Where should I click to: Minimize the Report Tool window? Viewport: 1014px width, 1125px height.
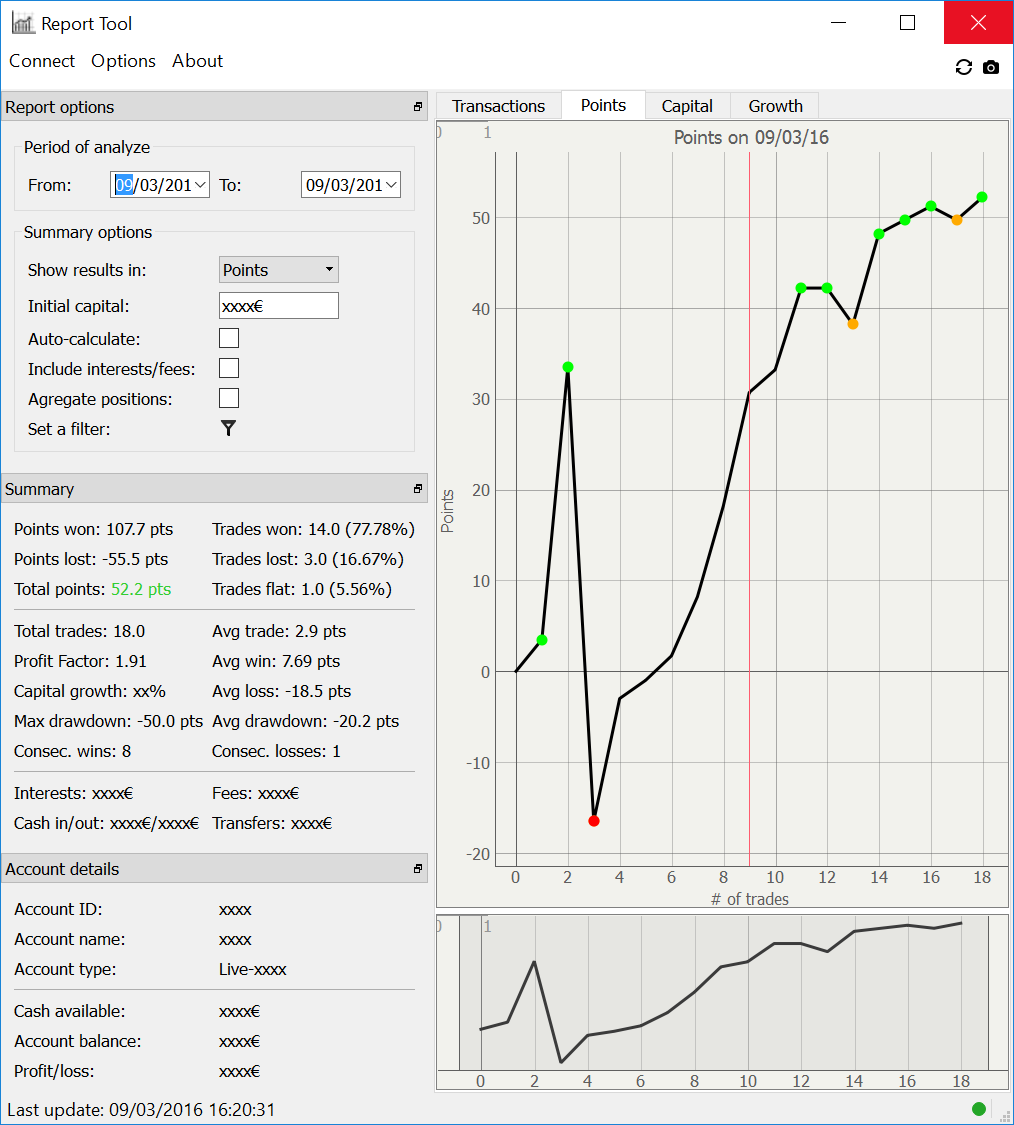[x=838, y=23]
